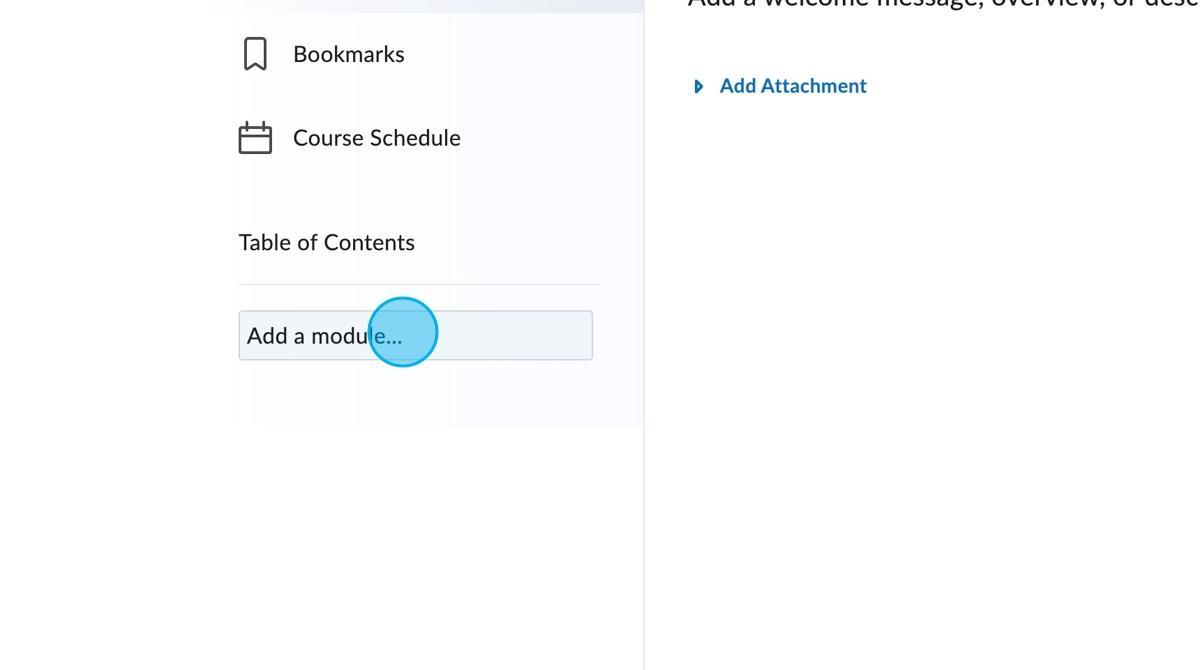
Task: Select Course Schedule in the sidebar menu
Action: coord(377,137)
